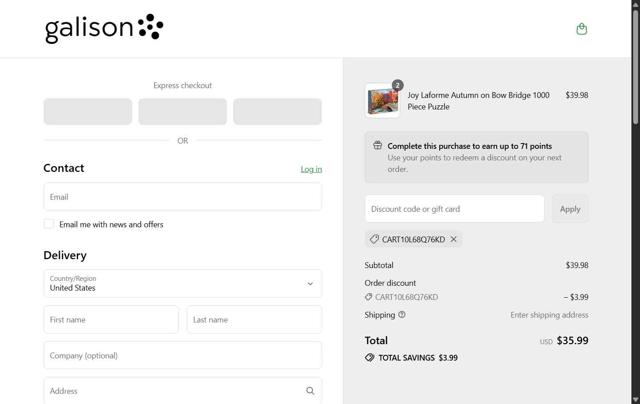640x404 pixels.
Task: Focus the Address field
Action: 183,391
